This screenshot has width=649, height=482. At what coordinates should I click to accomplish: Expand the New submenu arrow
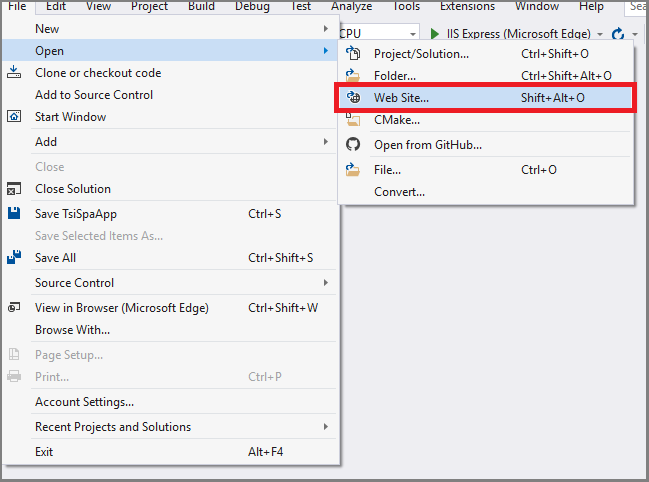(326, 29)
